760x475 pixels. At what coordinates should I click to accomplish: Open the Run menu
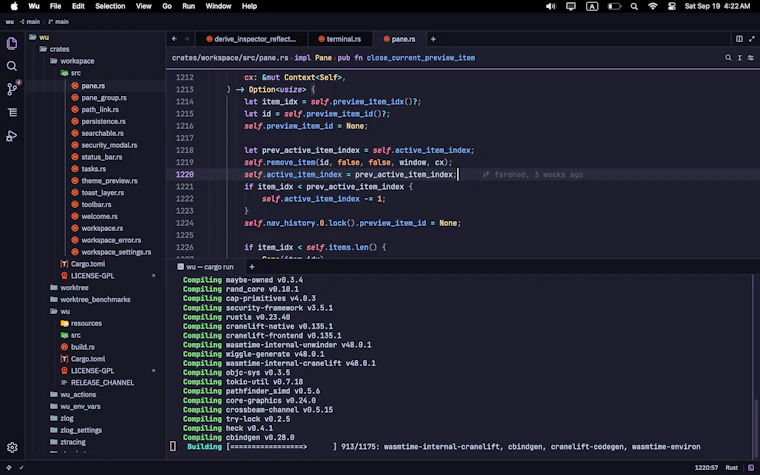(189, 6)
